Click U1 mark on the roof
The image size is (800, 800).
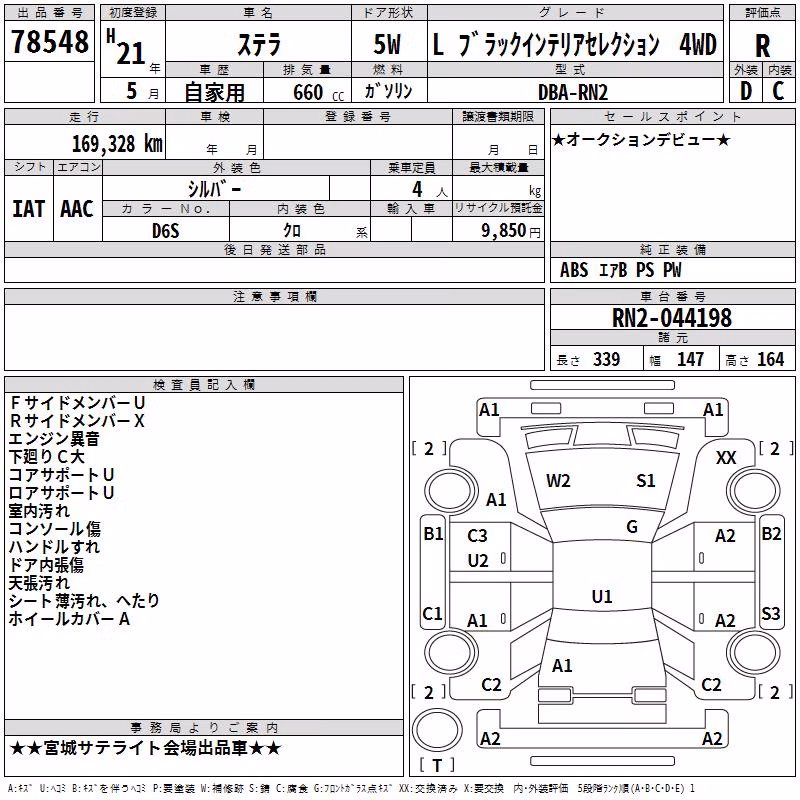(602, 596)
